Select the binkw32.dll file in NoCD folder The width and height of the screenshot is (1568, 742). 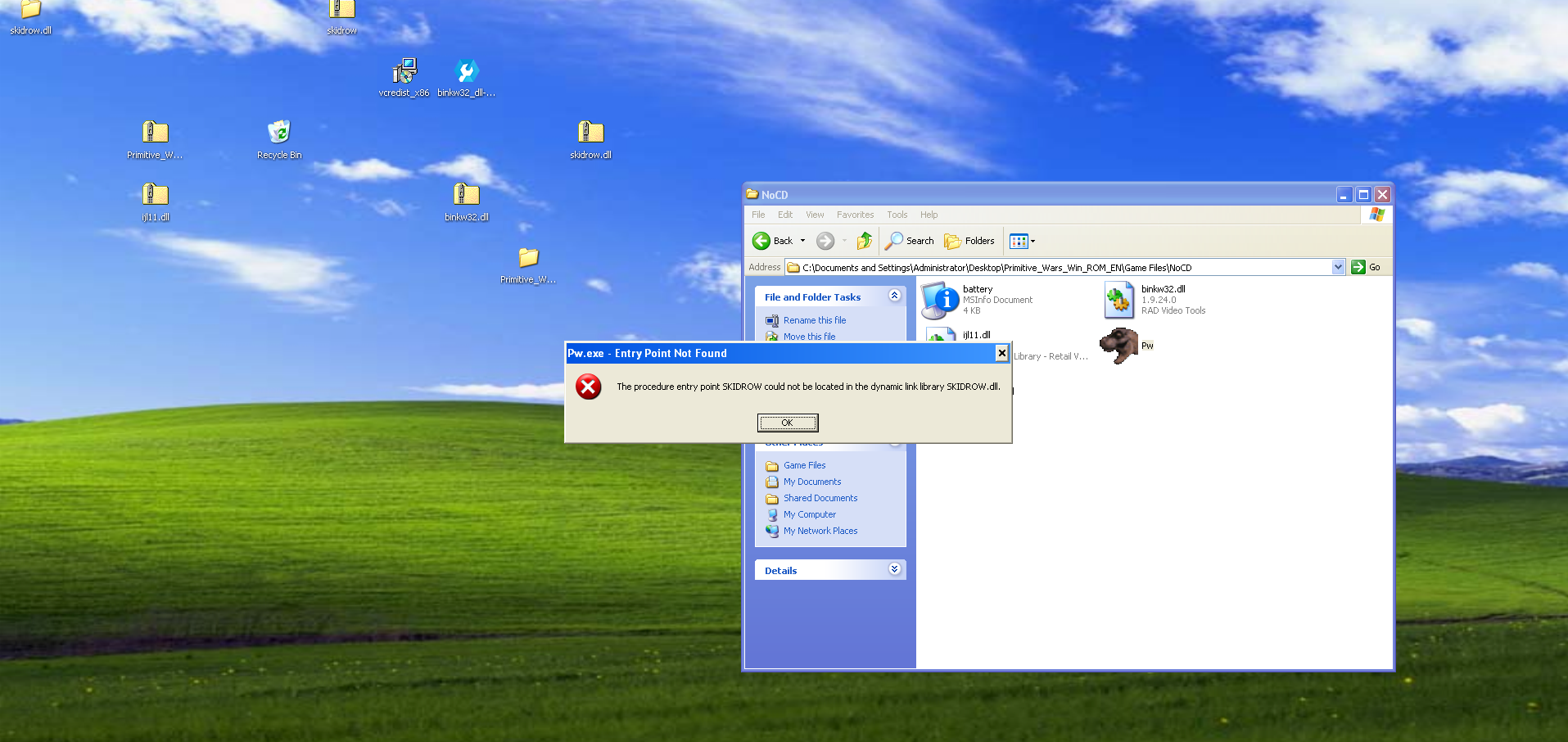coord(1155,300)
